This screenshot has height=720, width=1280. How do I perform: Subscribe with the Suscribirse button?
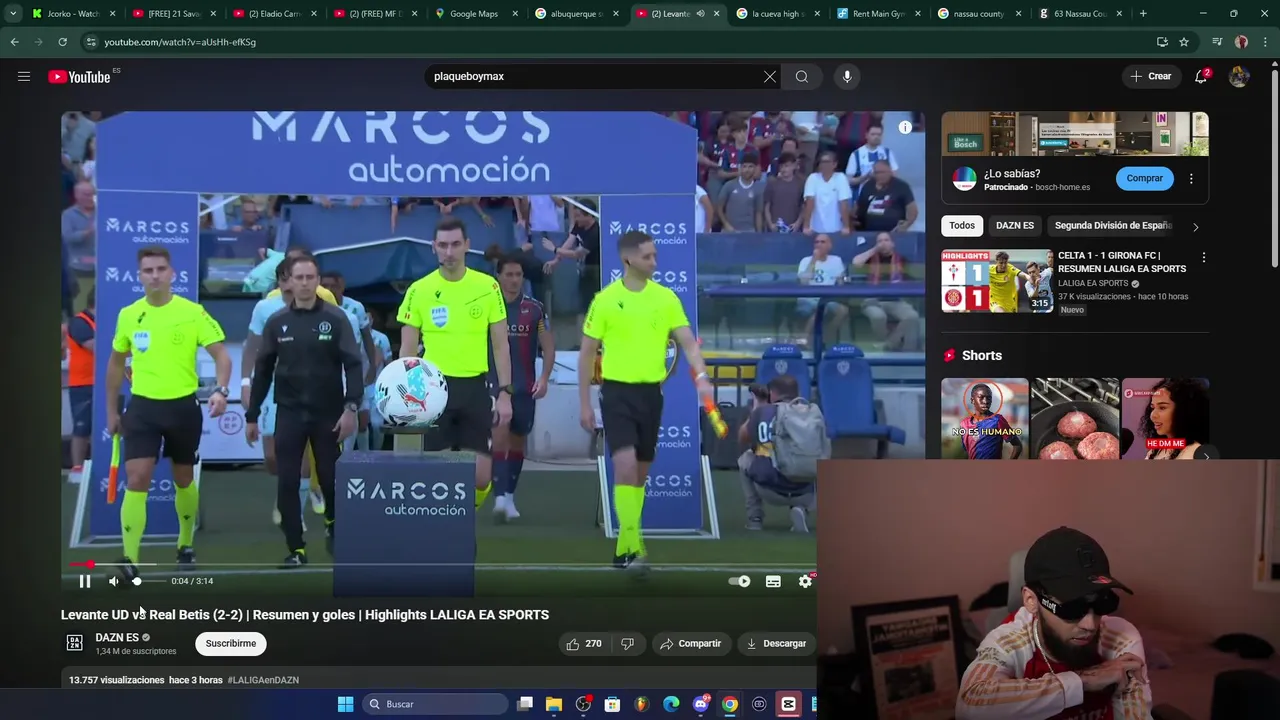(x=231, y=644)
